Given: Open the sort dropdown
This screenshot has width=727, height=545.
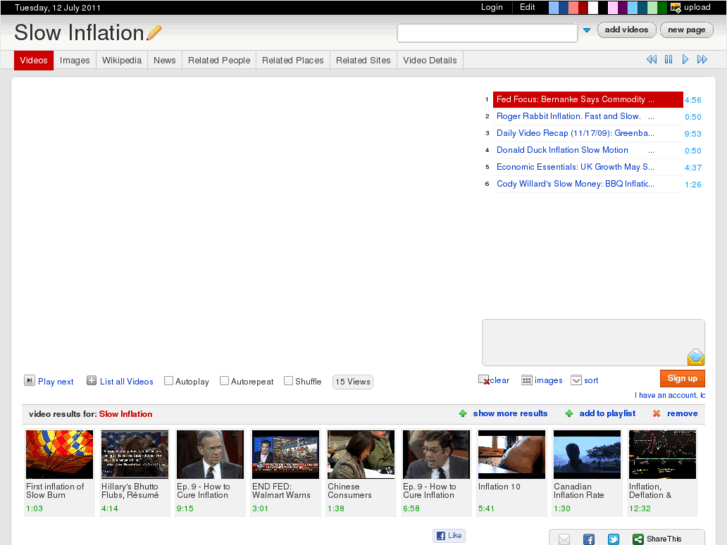Looking at the screenshot, I should click(x=576, y=380).
